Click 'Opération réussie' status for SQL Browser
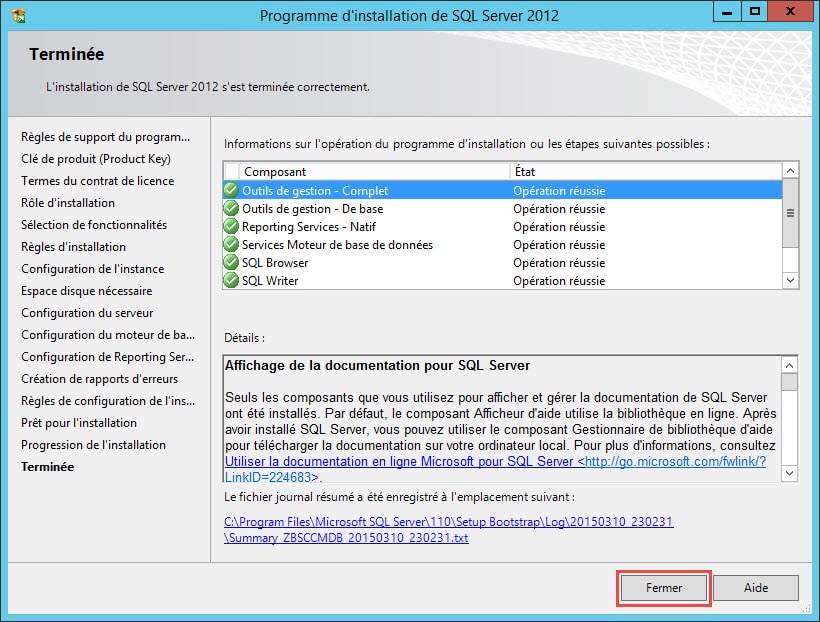This screenshot has width=820, height=622. 559,263
